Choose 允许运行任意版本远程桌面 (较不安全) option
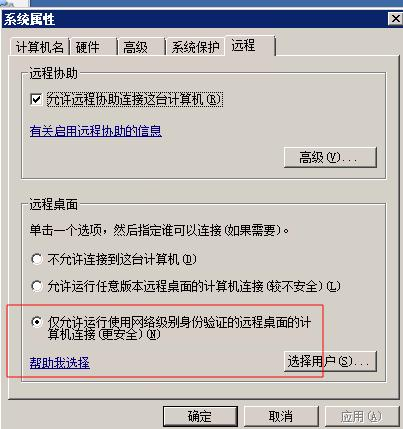Image resolution: width=403 pixels, height=429 pixels. 37,286
